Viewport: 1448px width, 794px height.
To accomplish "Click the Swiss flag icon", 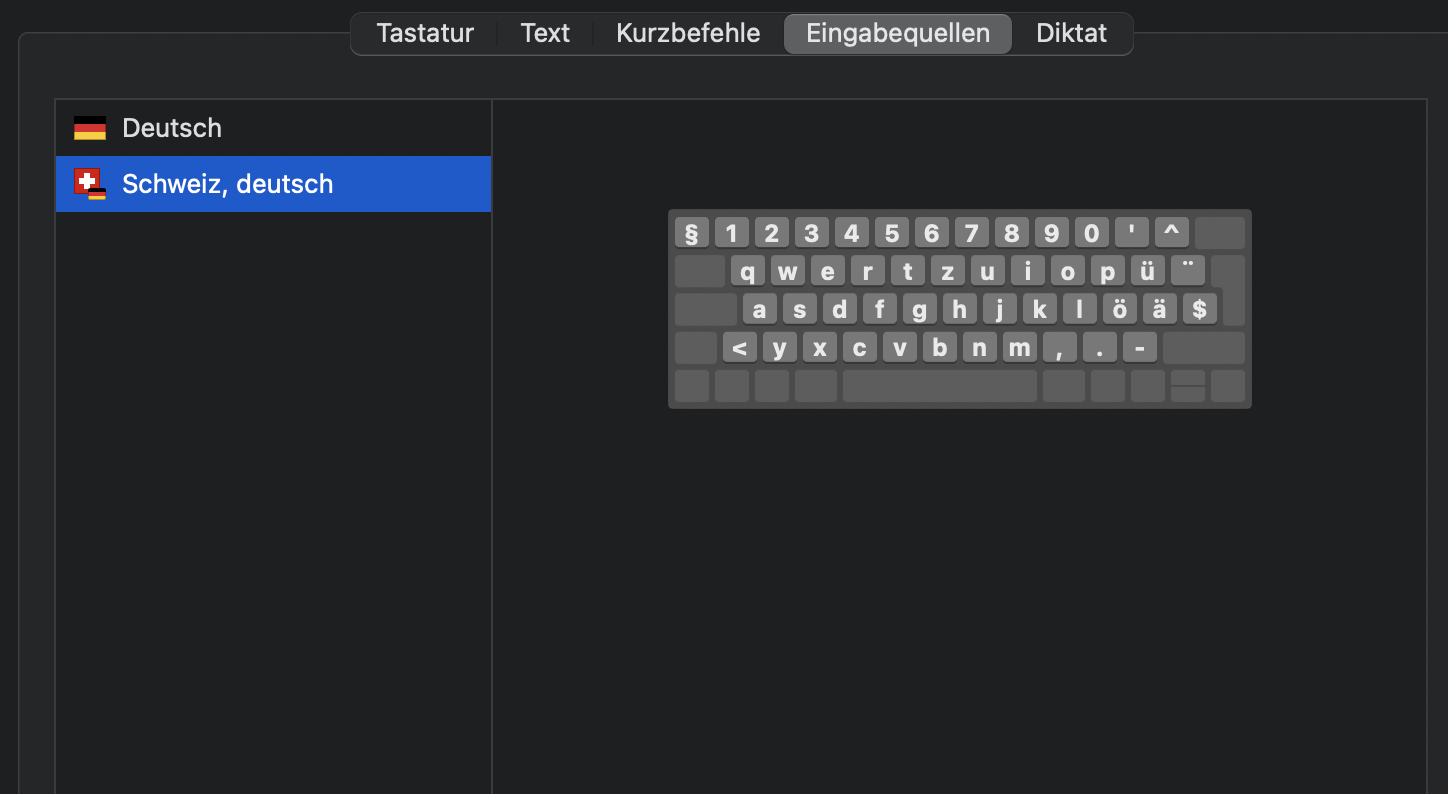I will point(89,183).
